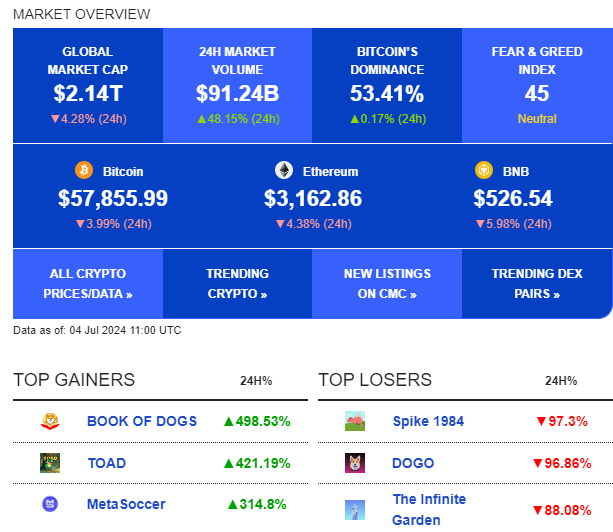Open the DOGO coin link
613x532 pixels.
coord(413,463)
